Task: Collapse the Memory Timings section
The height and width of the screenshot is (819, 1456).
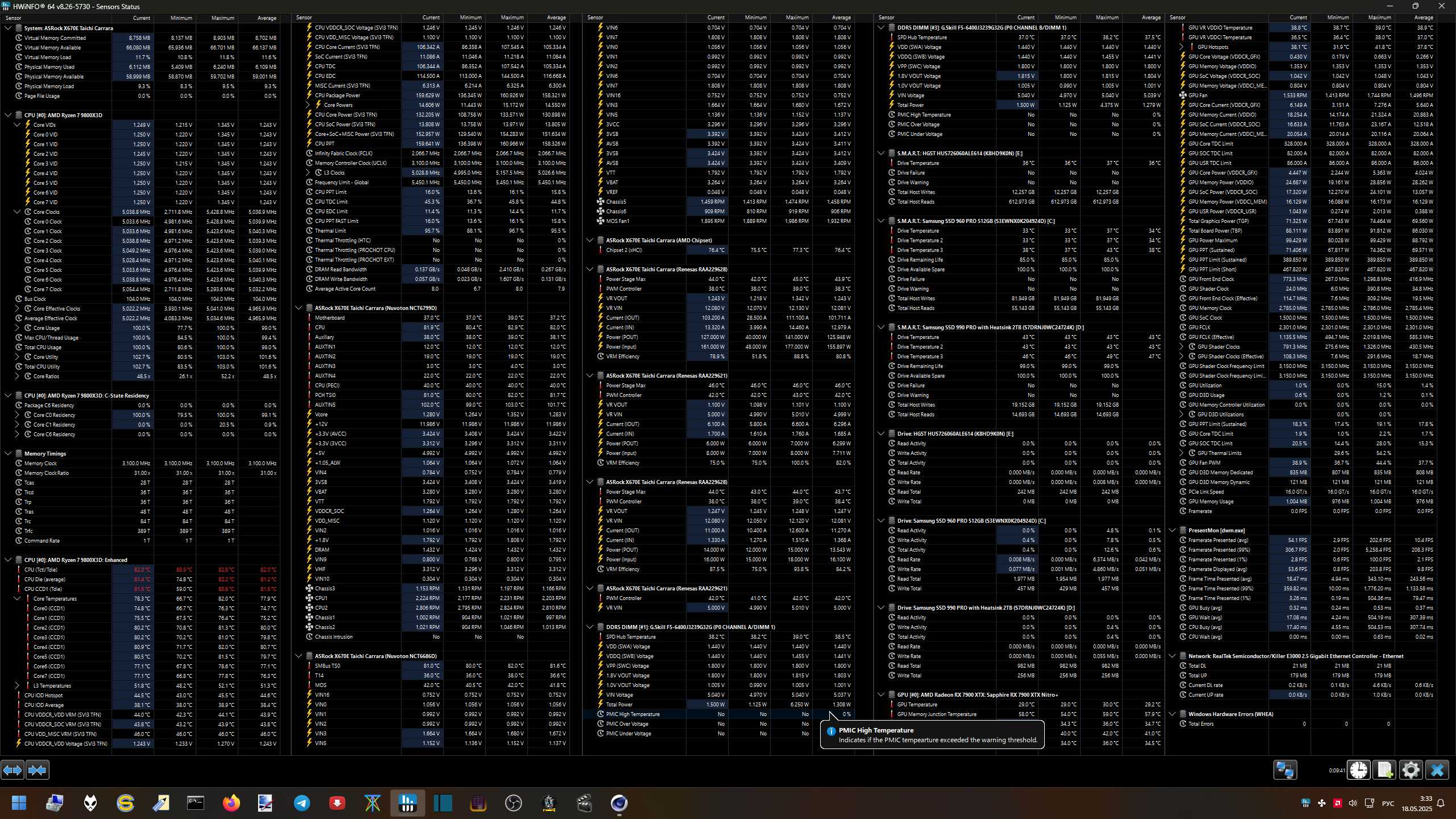Action: tap(8, 453)
